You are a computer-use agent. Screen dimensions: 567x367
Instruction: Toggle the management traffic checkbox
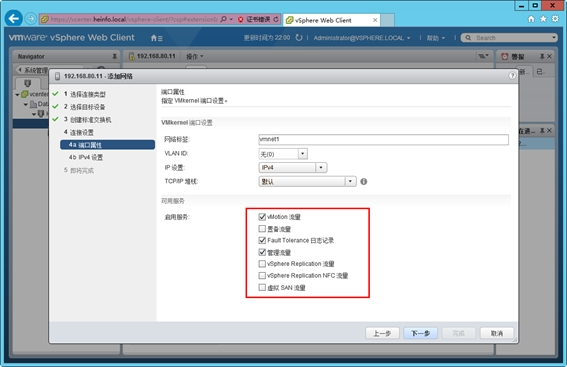[x=262, y=252]
